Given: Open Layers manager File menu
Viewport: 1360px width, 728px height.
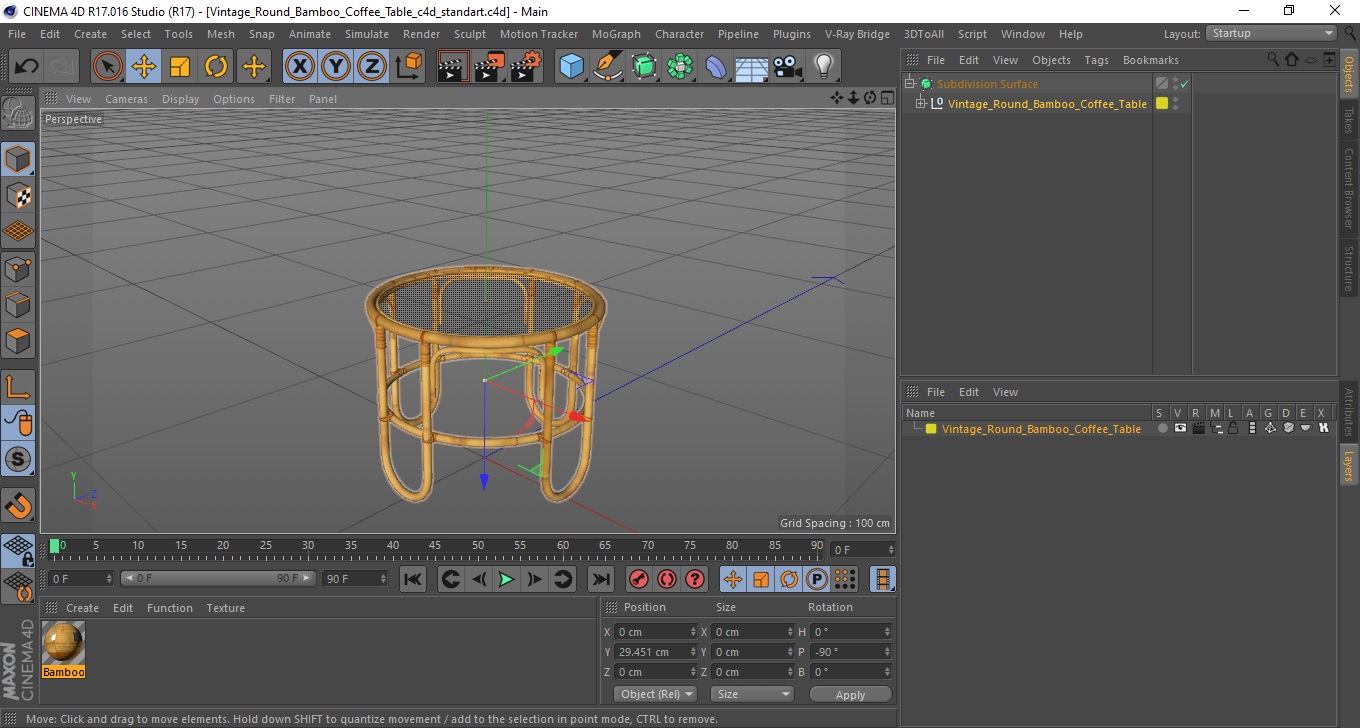Looking at the screenshot, I should click(935, 392).
